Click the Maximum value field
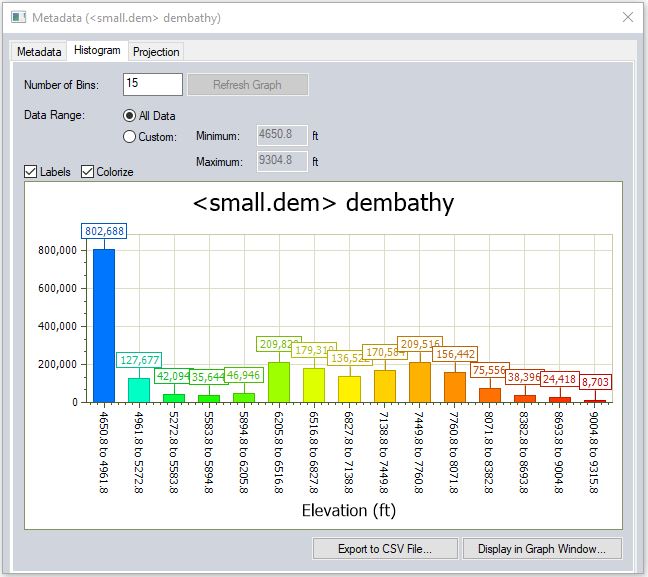 pos(280,161)
